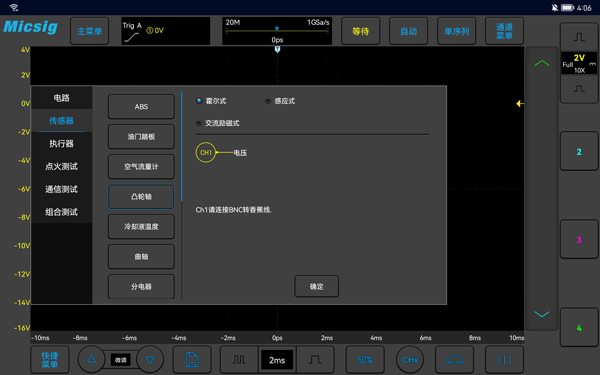The height and width of the screenshot is (375, 600).
Task: Tap the top-right vertical scale pulse icon
Action: click(579, 37)
